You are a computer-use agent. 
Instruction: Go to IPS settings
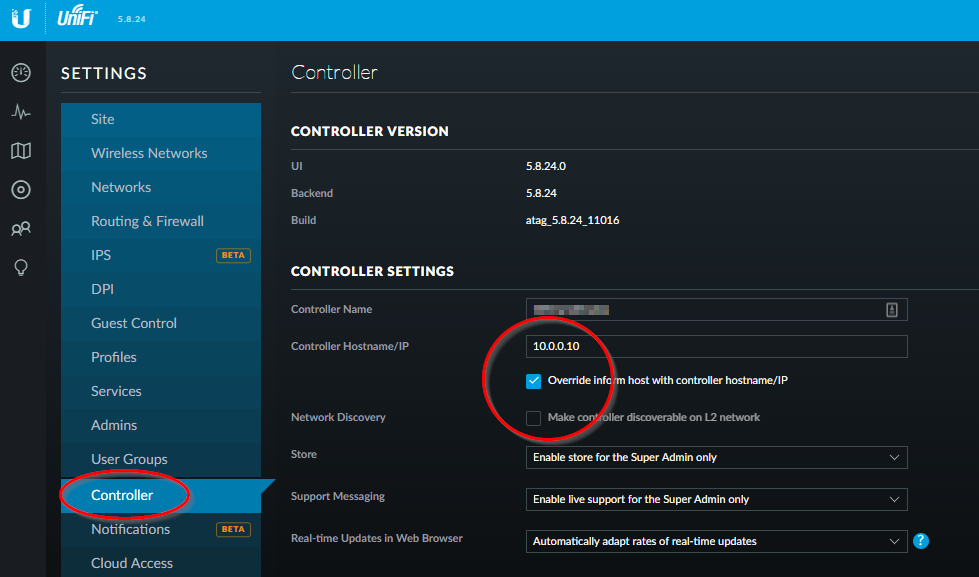[x=160, y=255]
